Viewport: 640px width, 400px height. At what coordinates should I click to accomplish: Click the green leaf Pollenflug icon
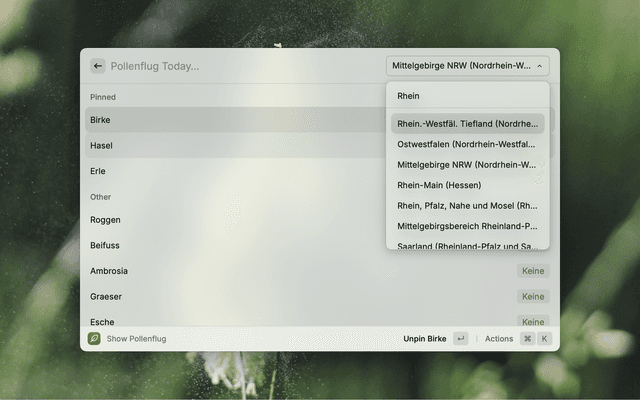(x=94, y=339)
